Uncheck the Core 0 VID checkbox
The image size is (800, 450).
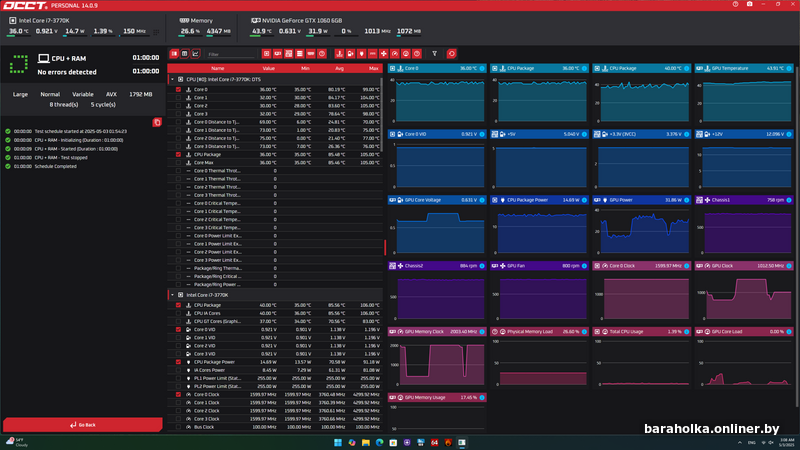[178, 330]
